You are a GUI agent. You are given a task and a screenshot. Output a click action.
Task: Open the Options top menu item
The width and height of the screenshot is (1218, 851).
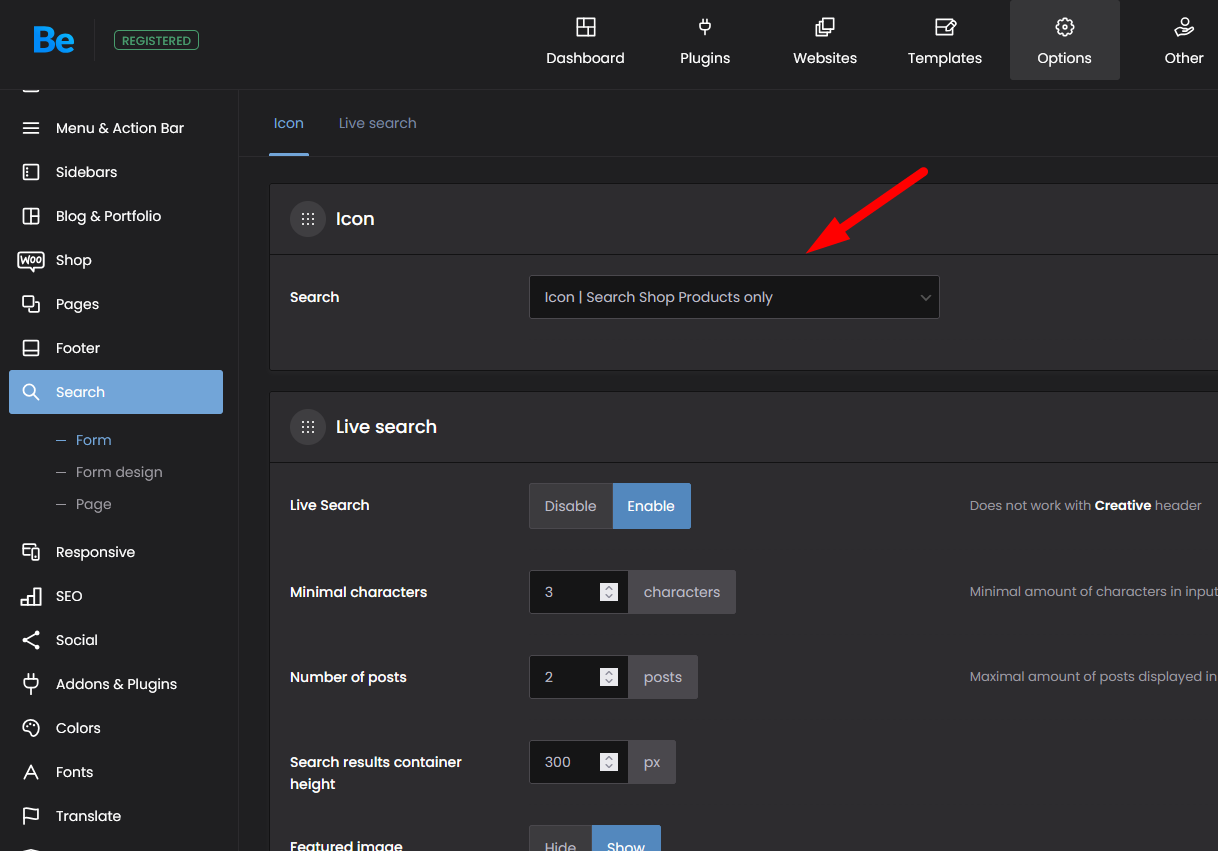pyautogui.click(x=1064, y=41)
